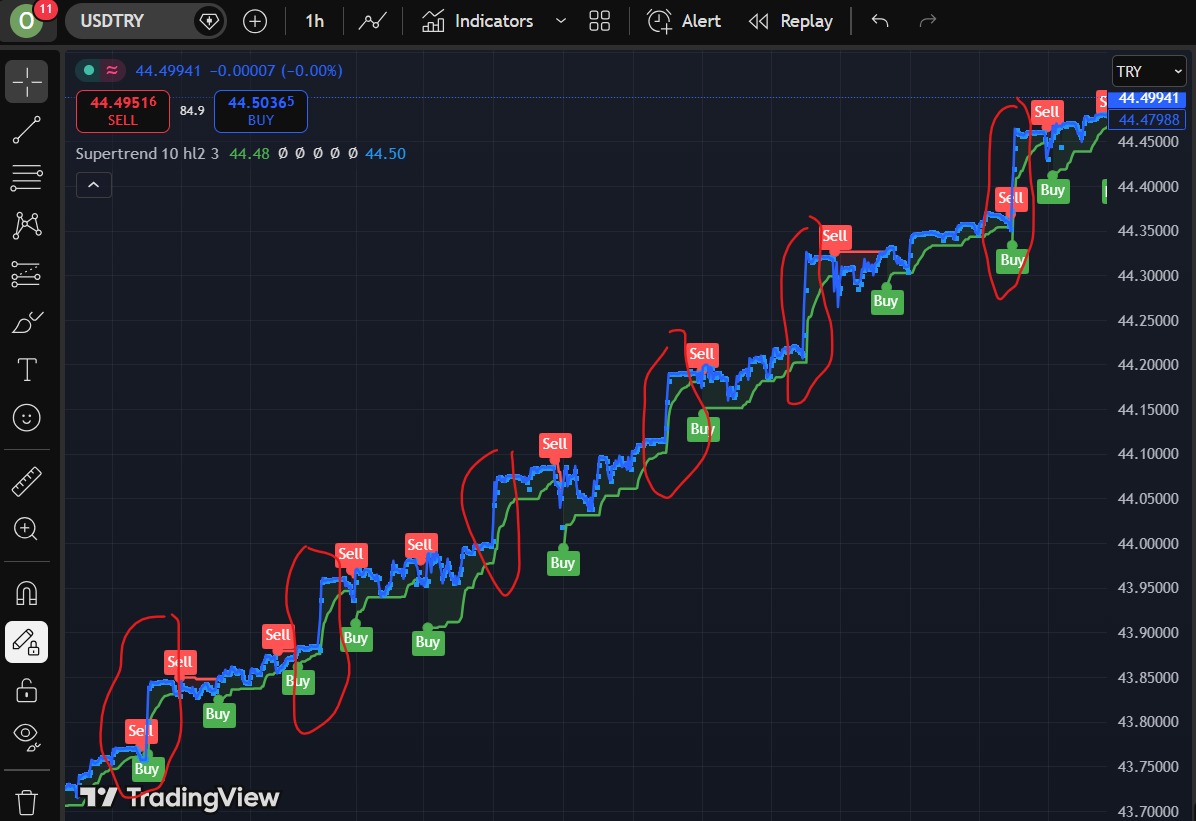
Task: Toggle magnet mode snapping
Action: tap(27, 594)
